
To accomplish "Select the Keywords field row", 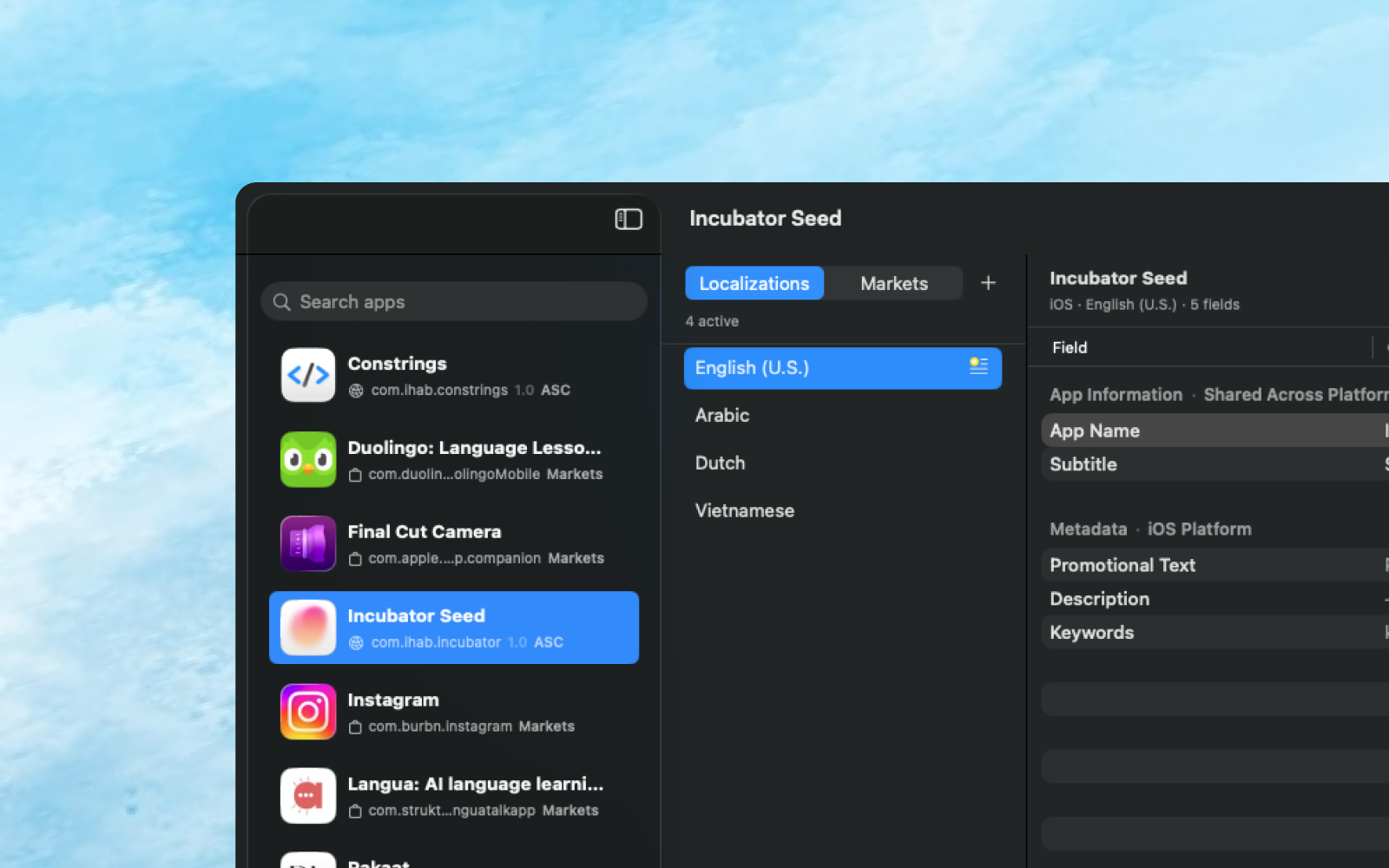I will pyautogui.click(x=1215, y=633).
